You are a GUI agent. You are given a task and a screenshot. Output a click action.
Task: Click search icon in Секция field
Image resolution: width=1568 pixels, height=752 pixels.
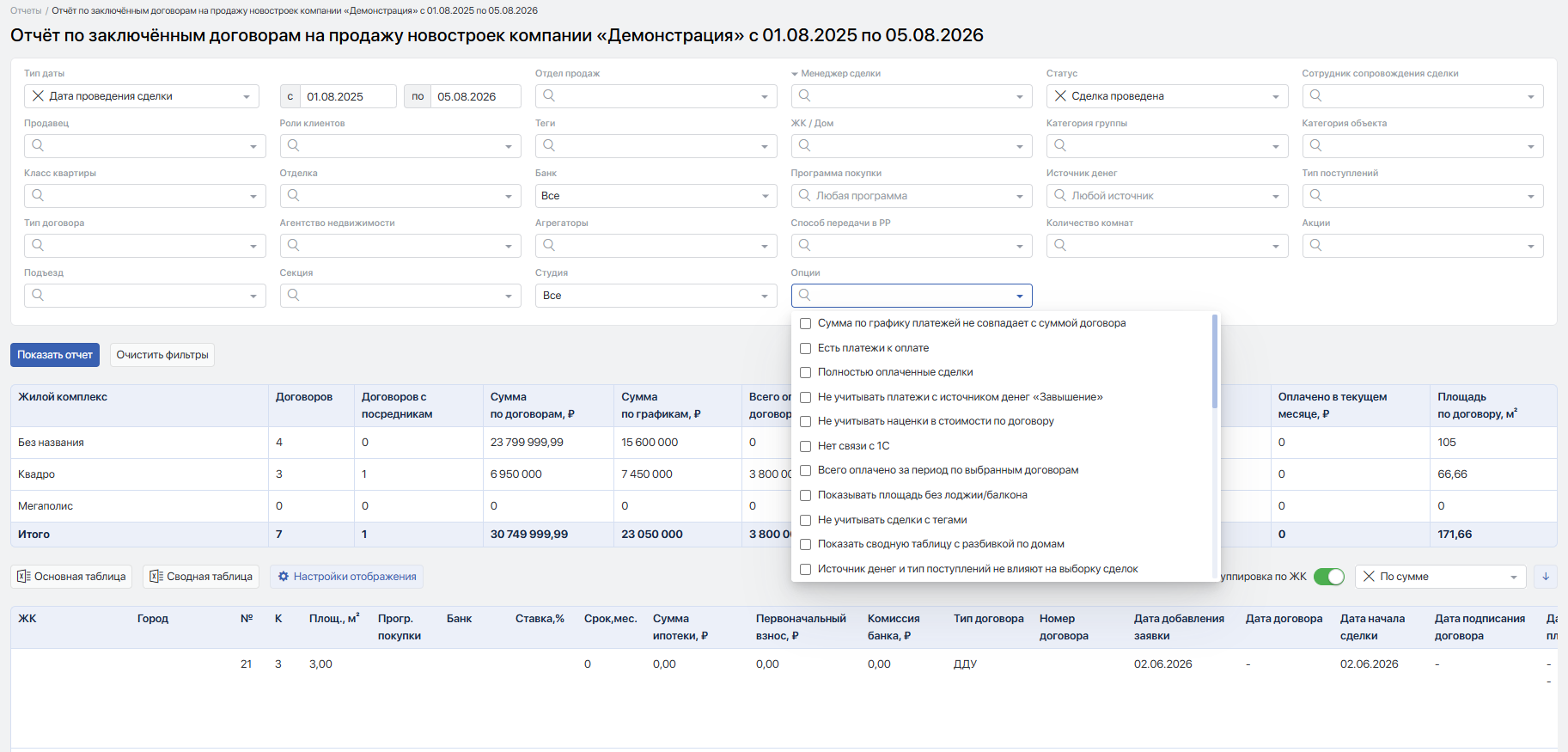294,295
